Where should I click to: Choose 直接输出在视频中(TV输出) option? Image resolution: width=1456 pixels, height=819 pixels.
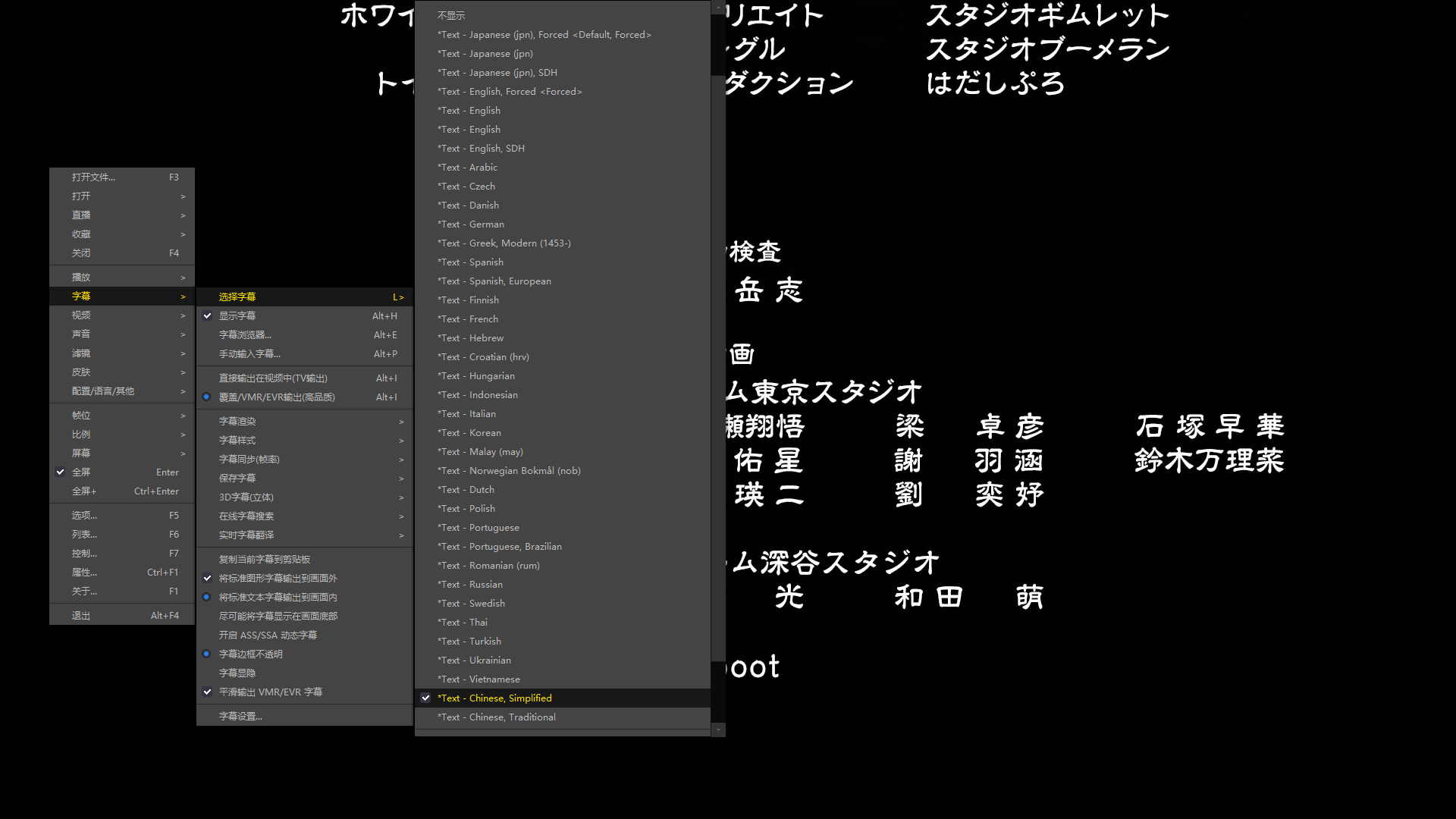pos(304,378)
